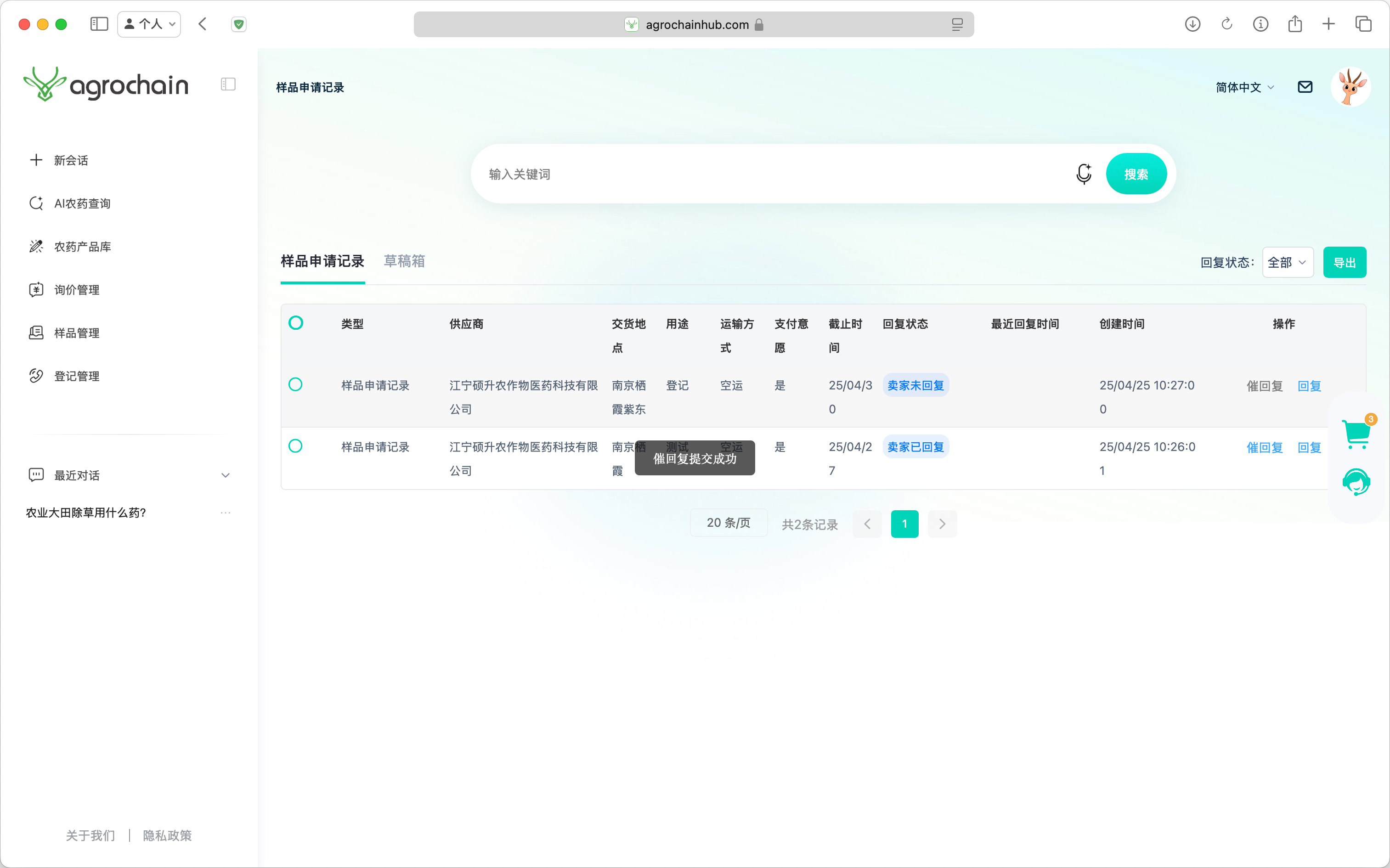This screenshot has height=868, width=1390.
Task: Open 样品管理 menu item
Action: (76, 333)
